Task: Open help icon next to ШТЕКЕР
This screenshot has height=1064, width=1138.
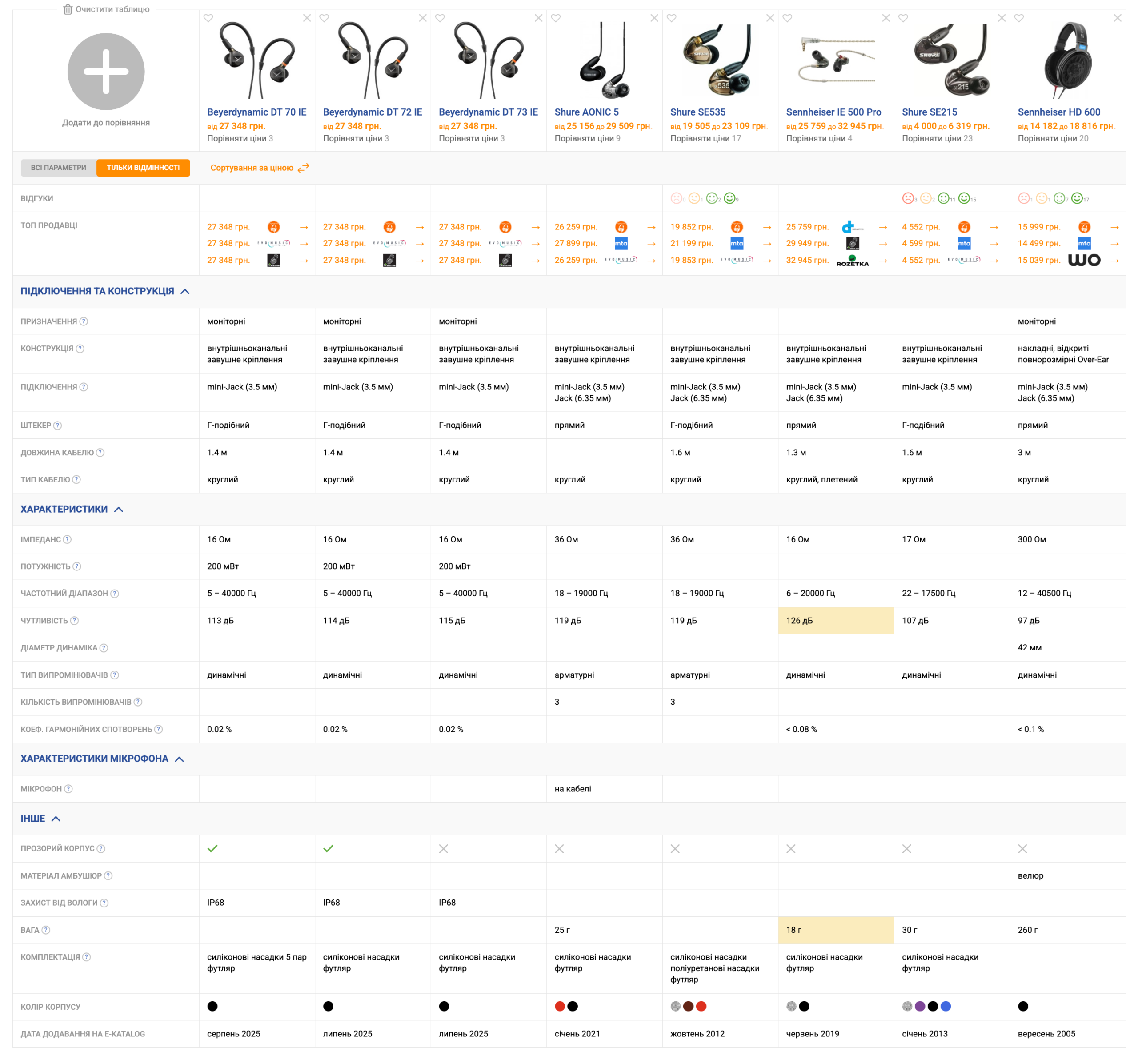Action: (57, 426)
